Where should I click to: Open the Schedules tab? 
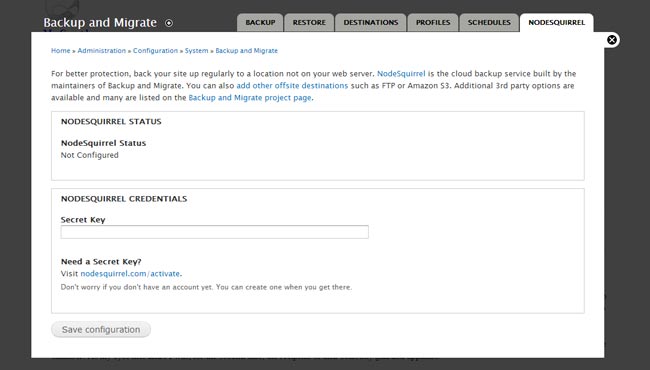(x=489, y=22)
